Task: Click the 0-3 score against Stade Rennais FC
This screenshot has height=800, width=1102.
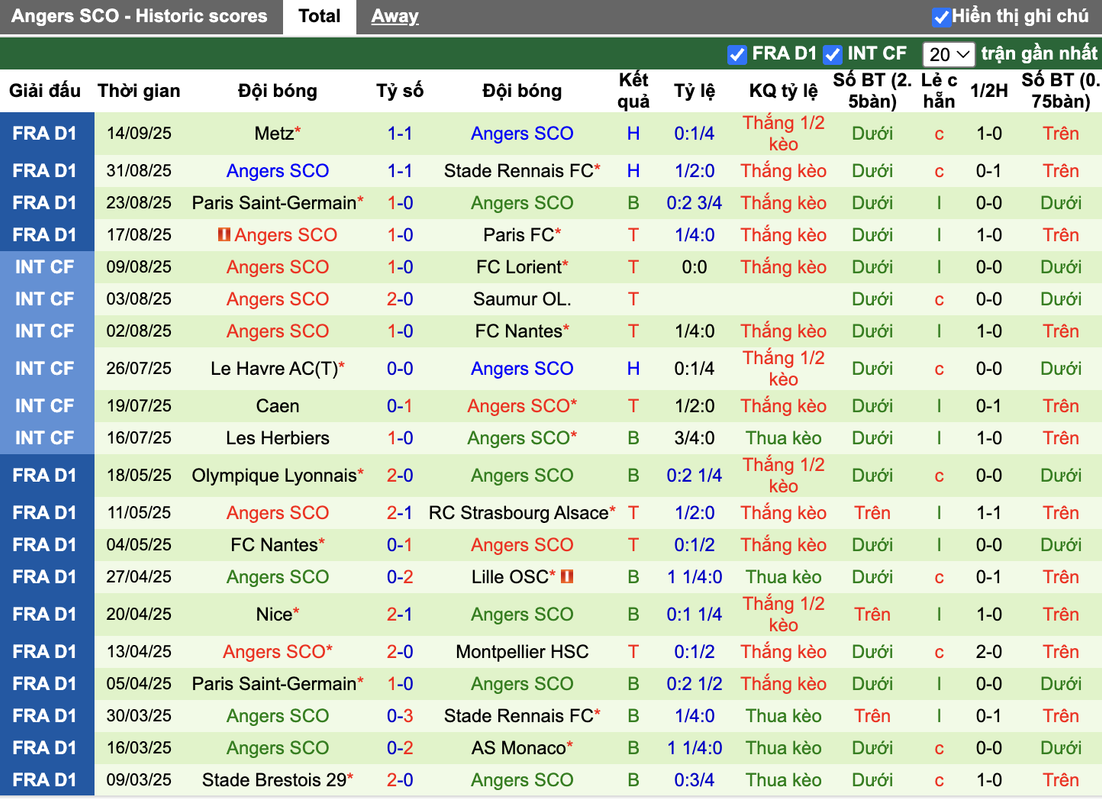Action: point(400,716)
